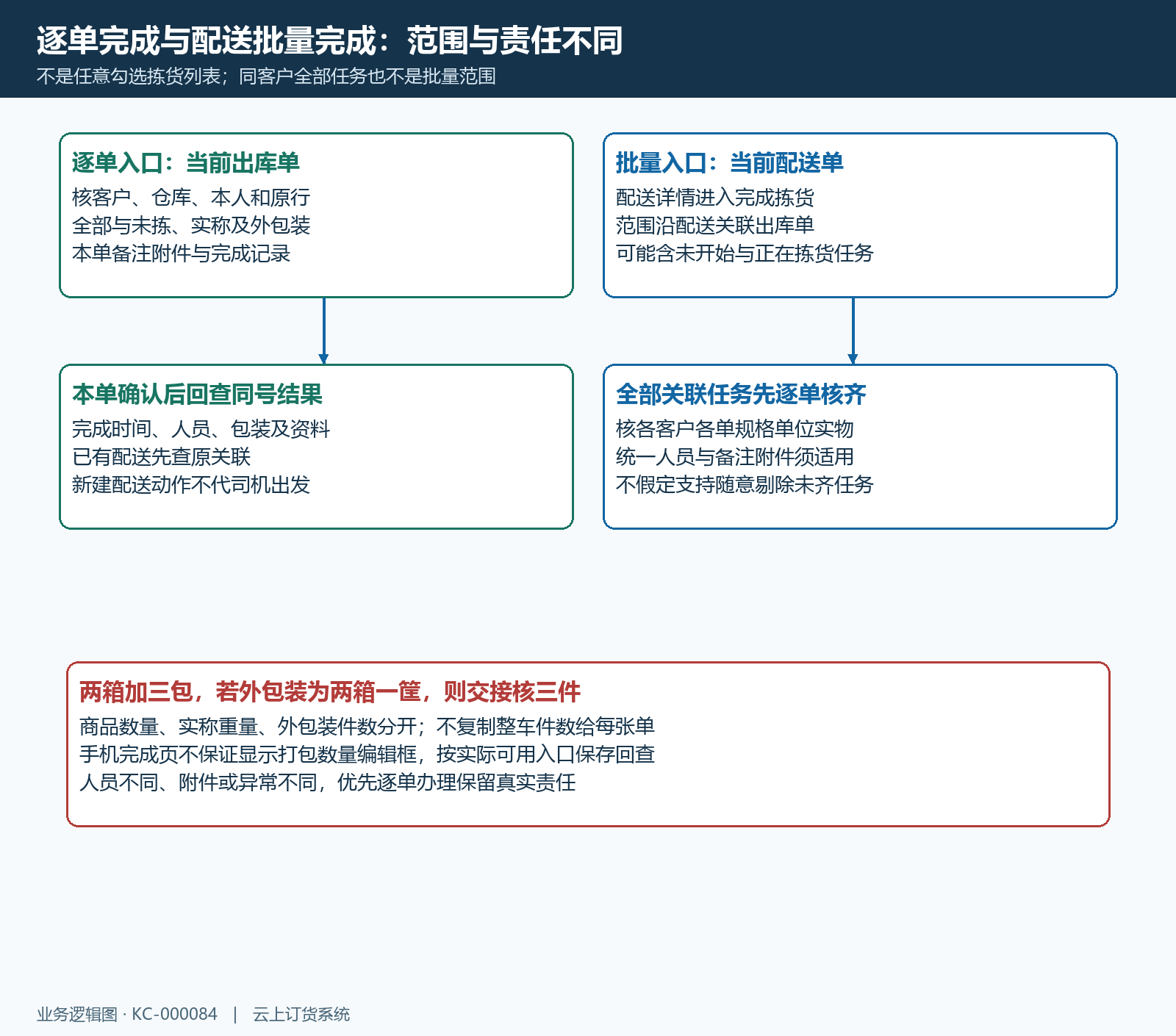
Task: Click the main title 逐单完成与配送批量完成：范围与责任不同
Action: coord(329,40)
